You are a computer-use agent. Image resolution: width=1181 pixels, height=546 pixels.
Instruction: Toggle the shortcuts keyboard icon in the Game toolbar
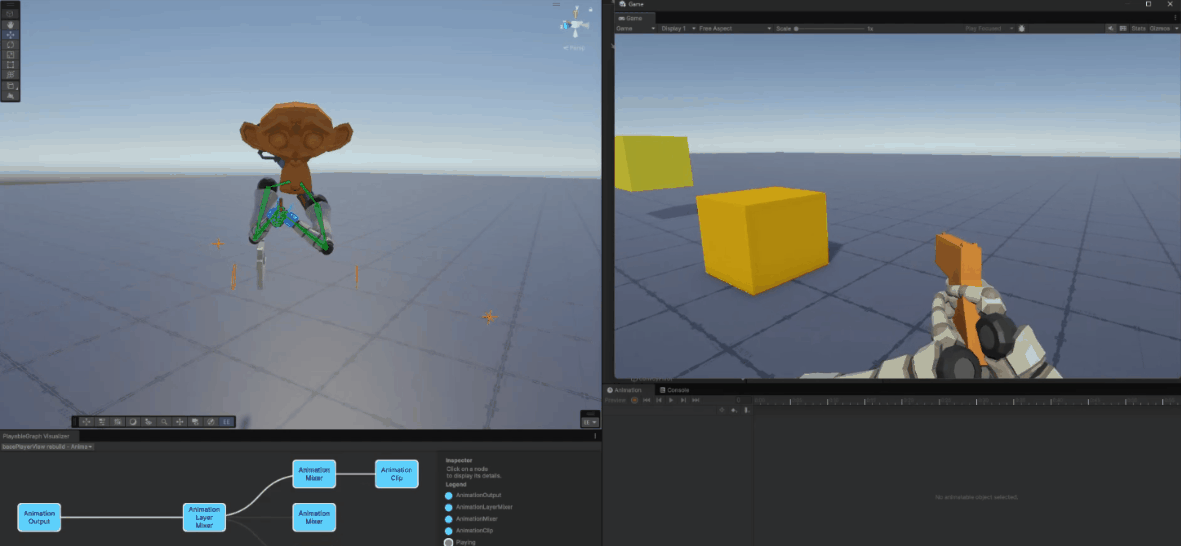coord(1123,29)
